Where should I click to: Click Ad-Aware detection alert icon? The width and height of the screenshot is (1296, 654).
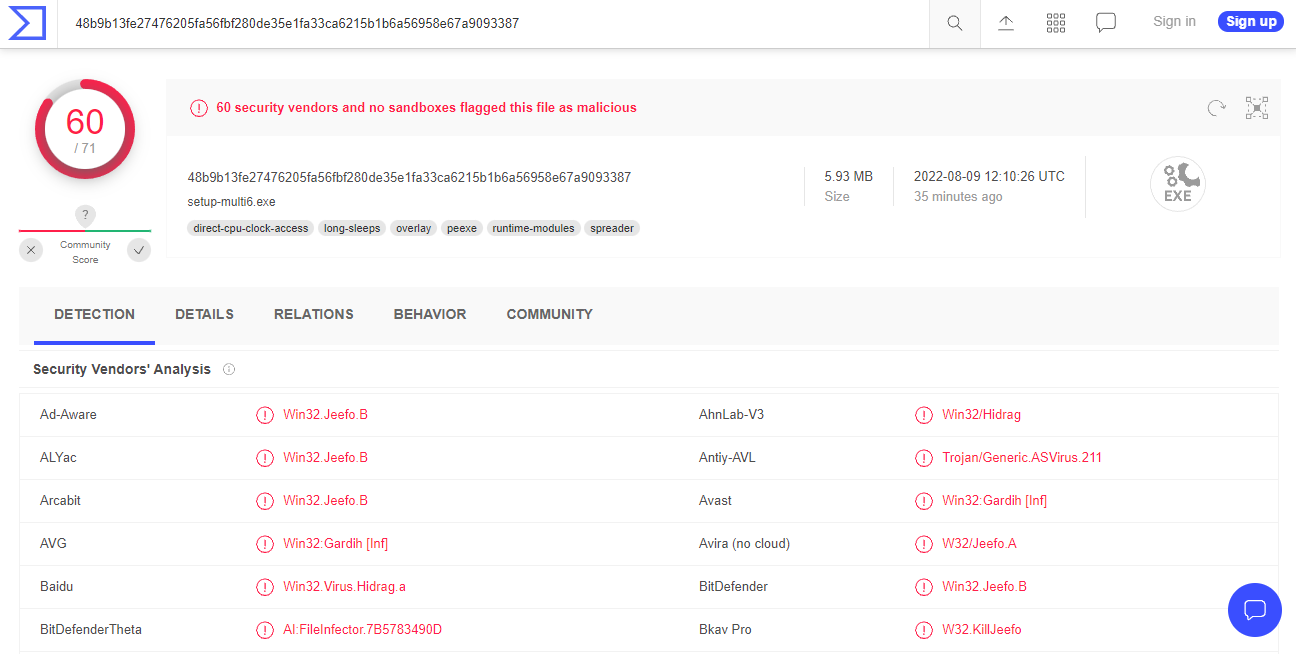(265, 415)
